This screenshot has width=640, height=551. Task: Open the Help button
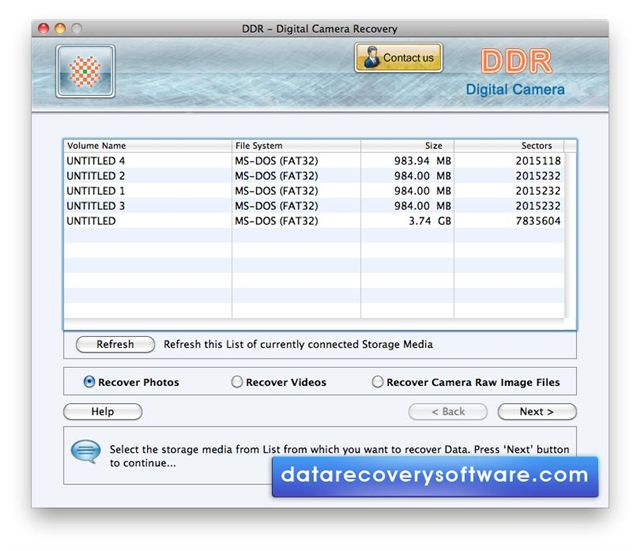[103, 411]
